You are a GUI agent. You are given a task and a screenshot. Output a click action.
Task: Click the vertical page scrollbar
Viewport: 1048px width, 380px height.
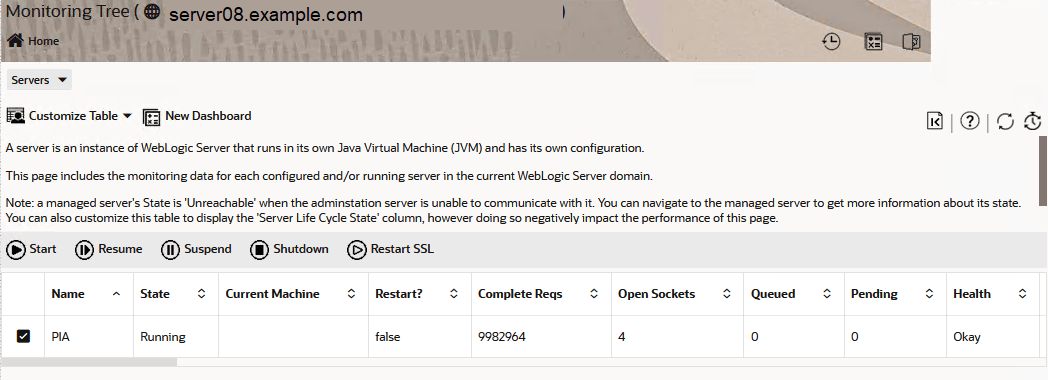pyautogui.click(x=1043, y=170)
